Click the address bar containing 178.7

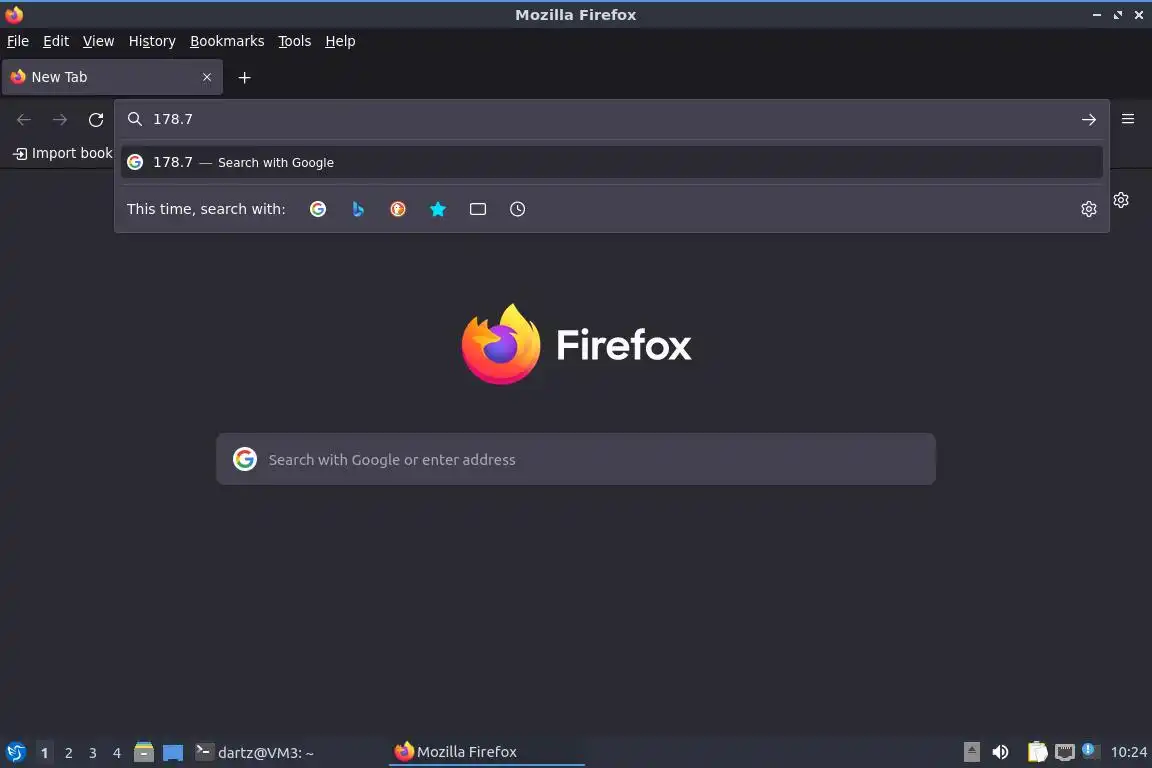(x=611, y=120)
